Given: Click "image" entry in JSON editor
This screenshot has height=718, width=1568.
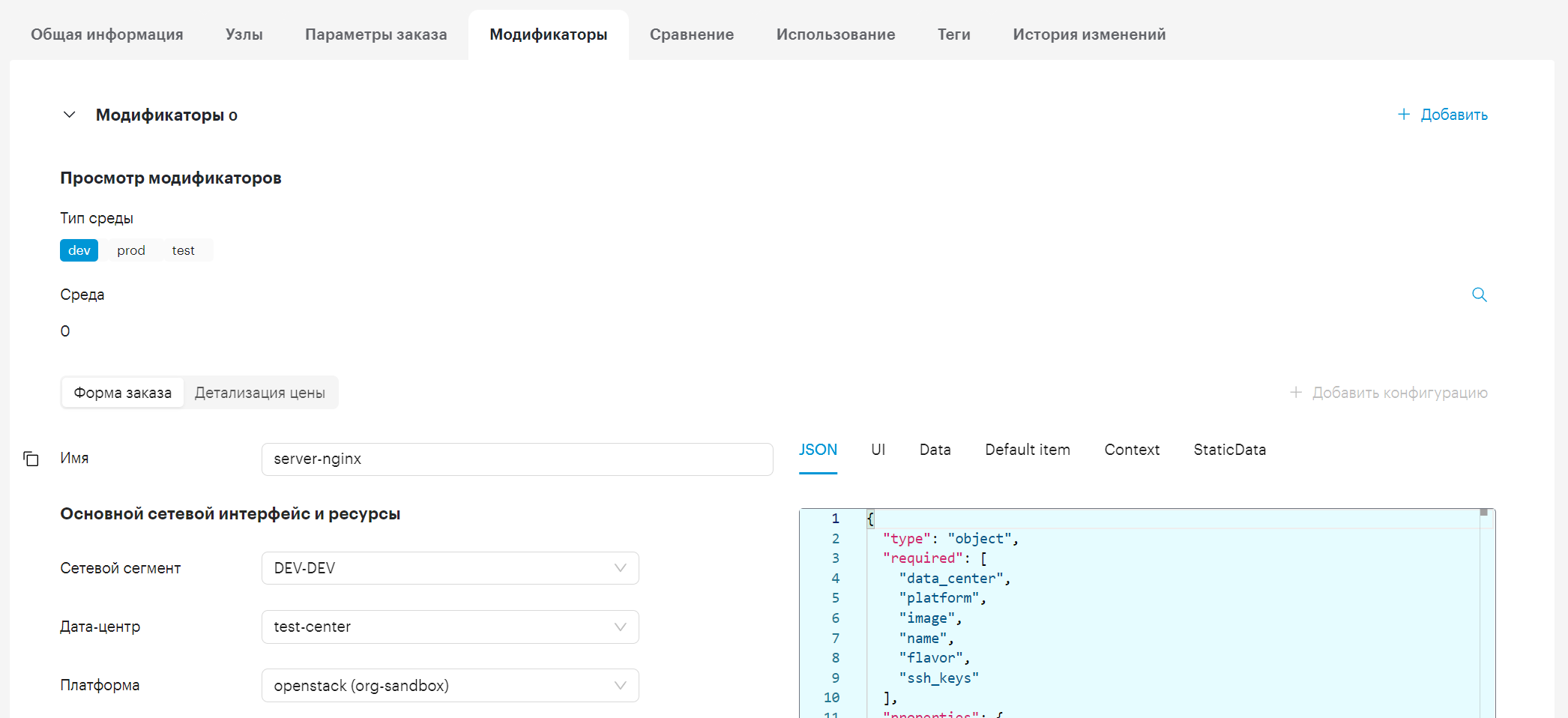Looking at the screenshot, I should pyautogui.click(x=927, y=618).
